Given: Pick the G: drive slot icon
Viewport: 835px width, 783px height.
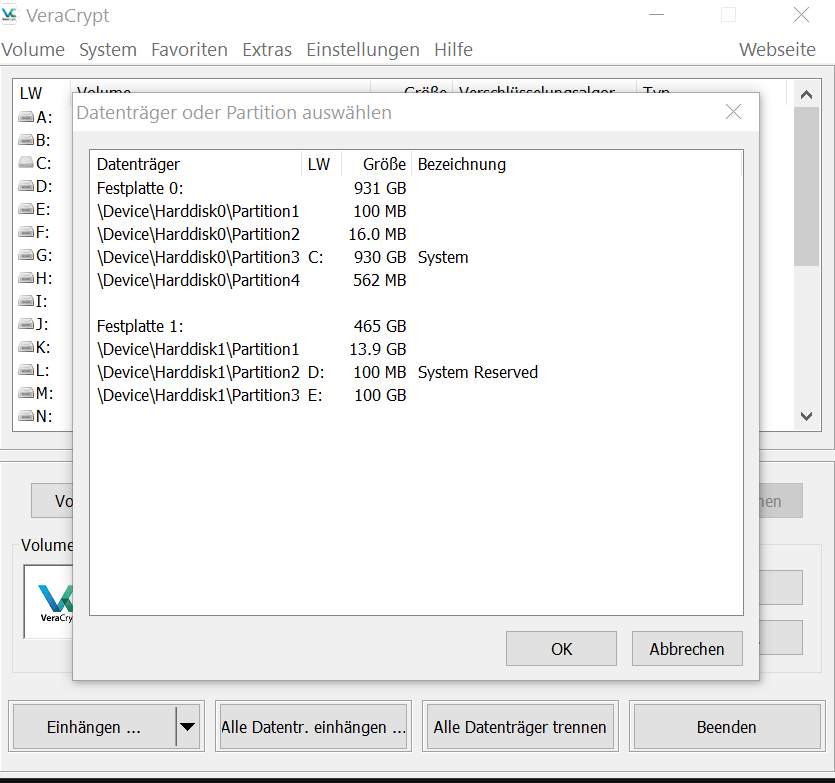Looking at the screenshot, I should coord(26,255).
